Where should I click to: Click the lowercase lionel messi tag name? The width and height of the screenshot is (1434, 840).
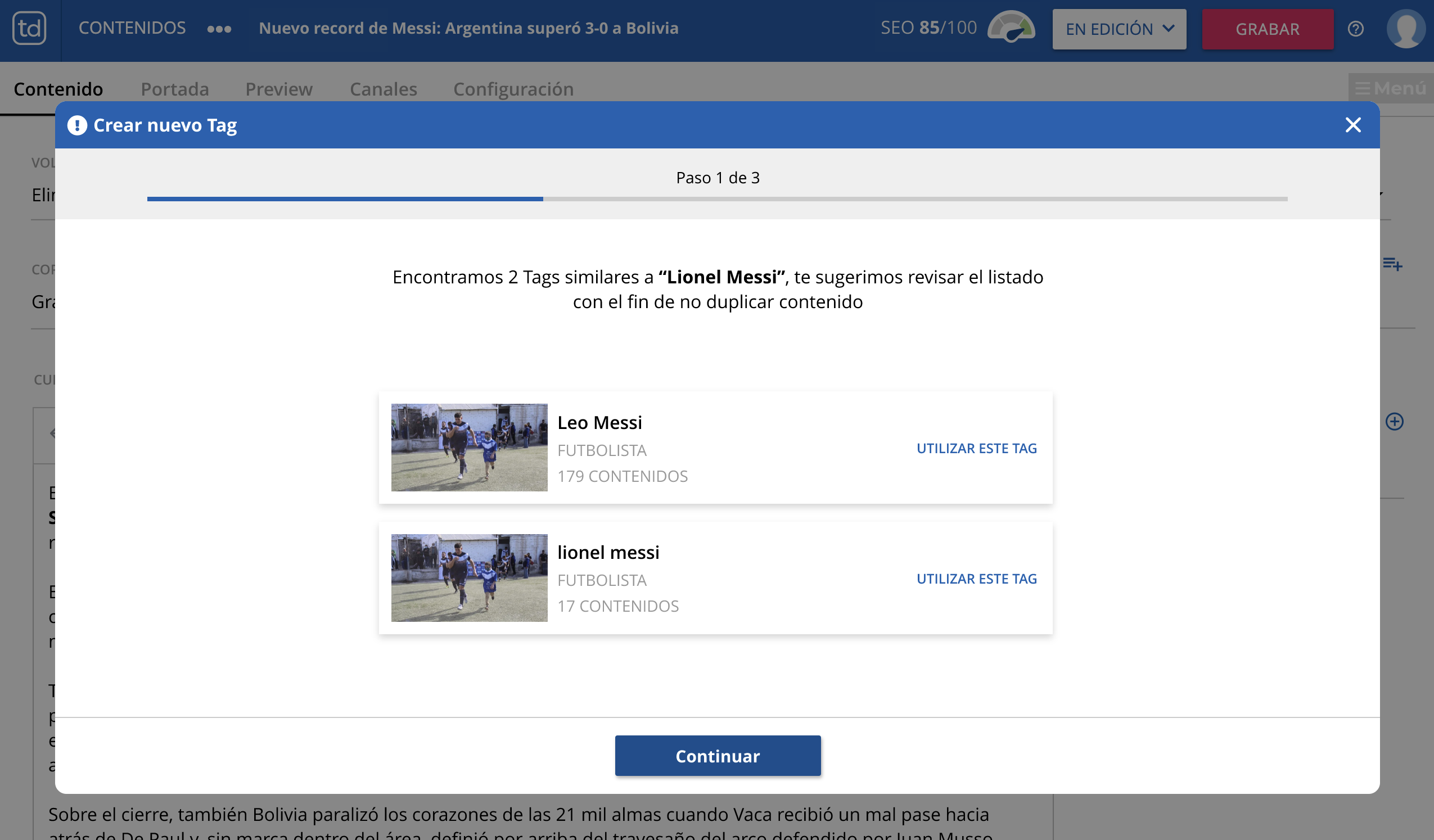608,552
